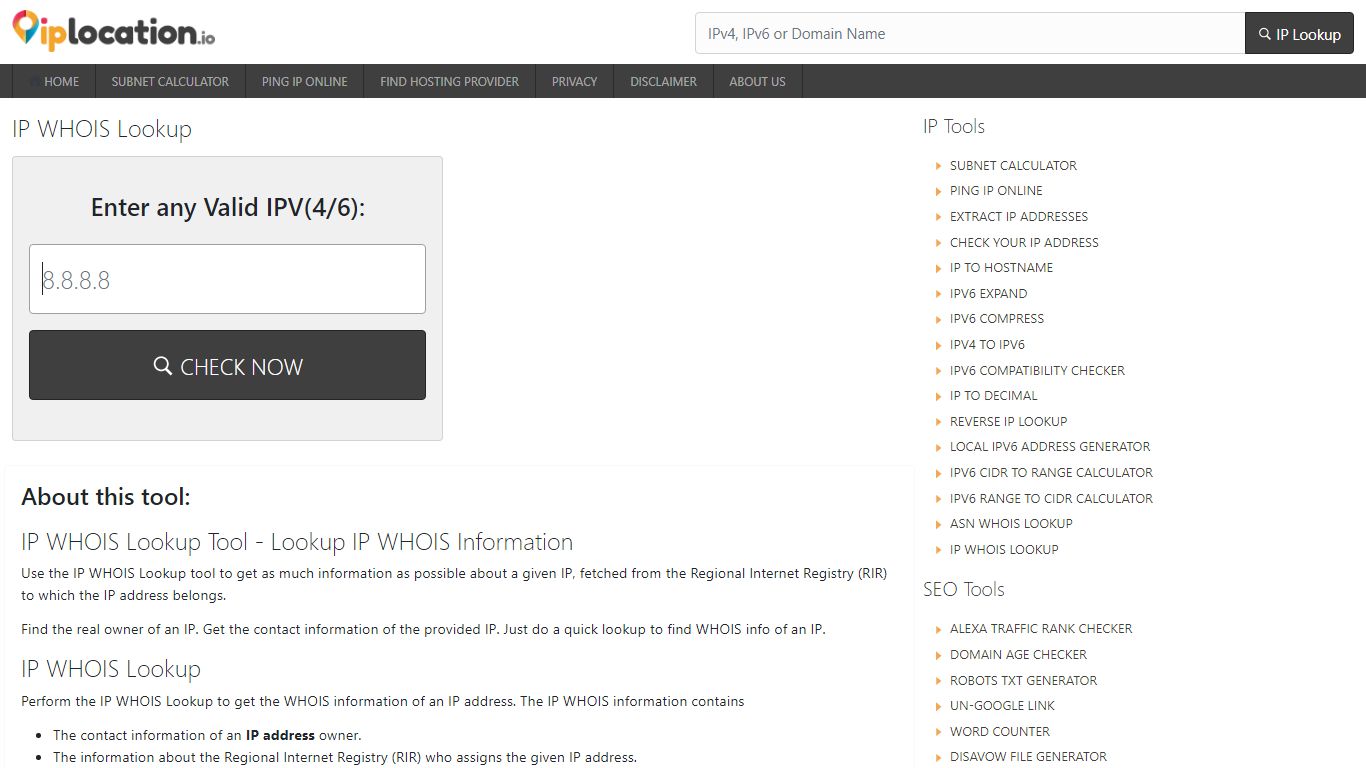Open IPV4 TO IPV6 tool link
Viewport: 1366px width, 768px height.
pos(987,345)
